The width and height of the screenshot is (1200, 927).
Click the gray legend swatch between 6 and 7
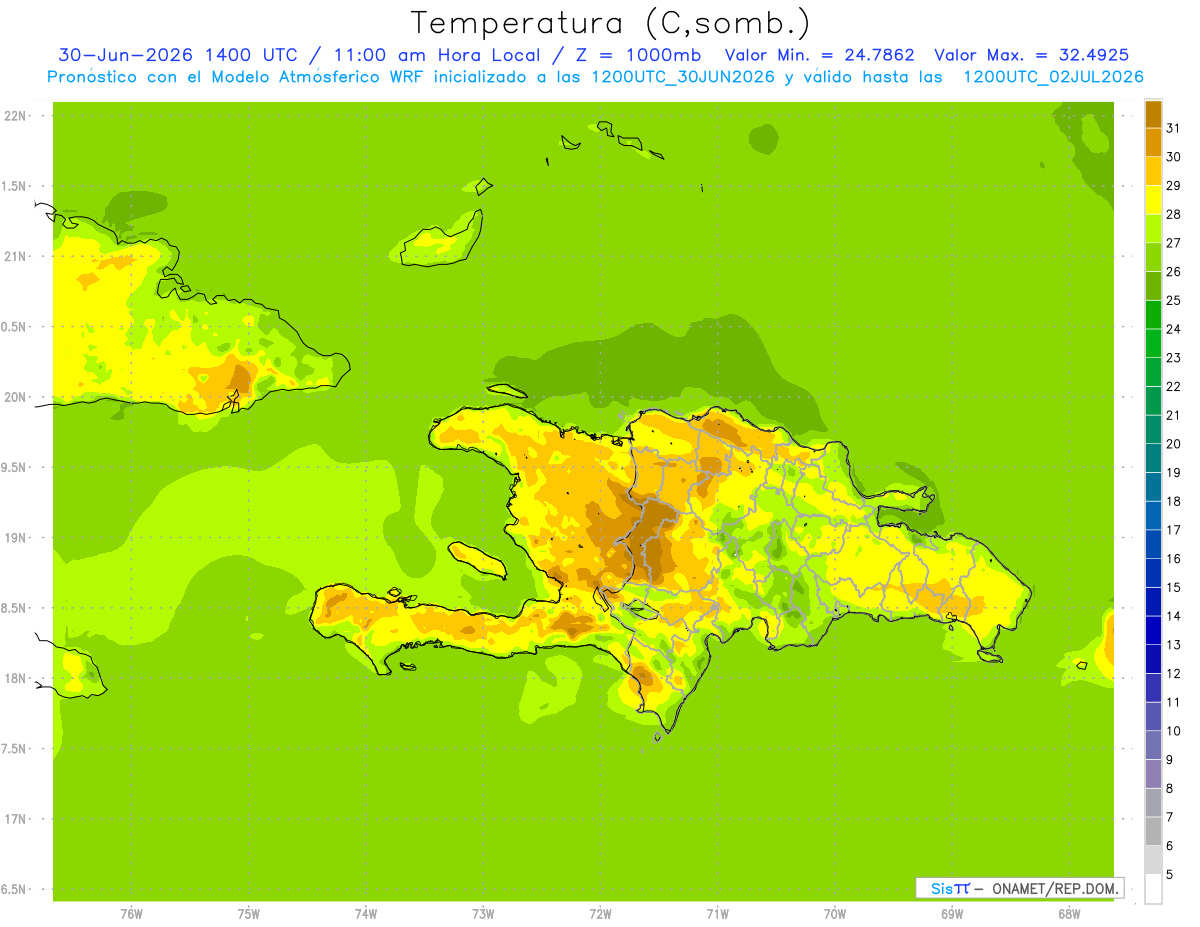(1153, 832)
